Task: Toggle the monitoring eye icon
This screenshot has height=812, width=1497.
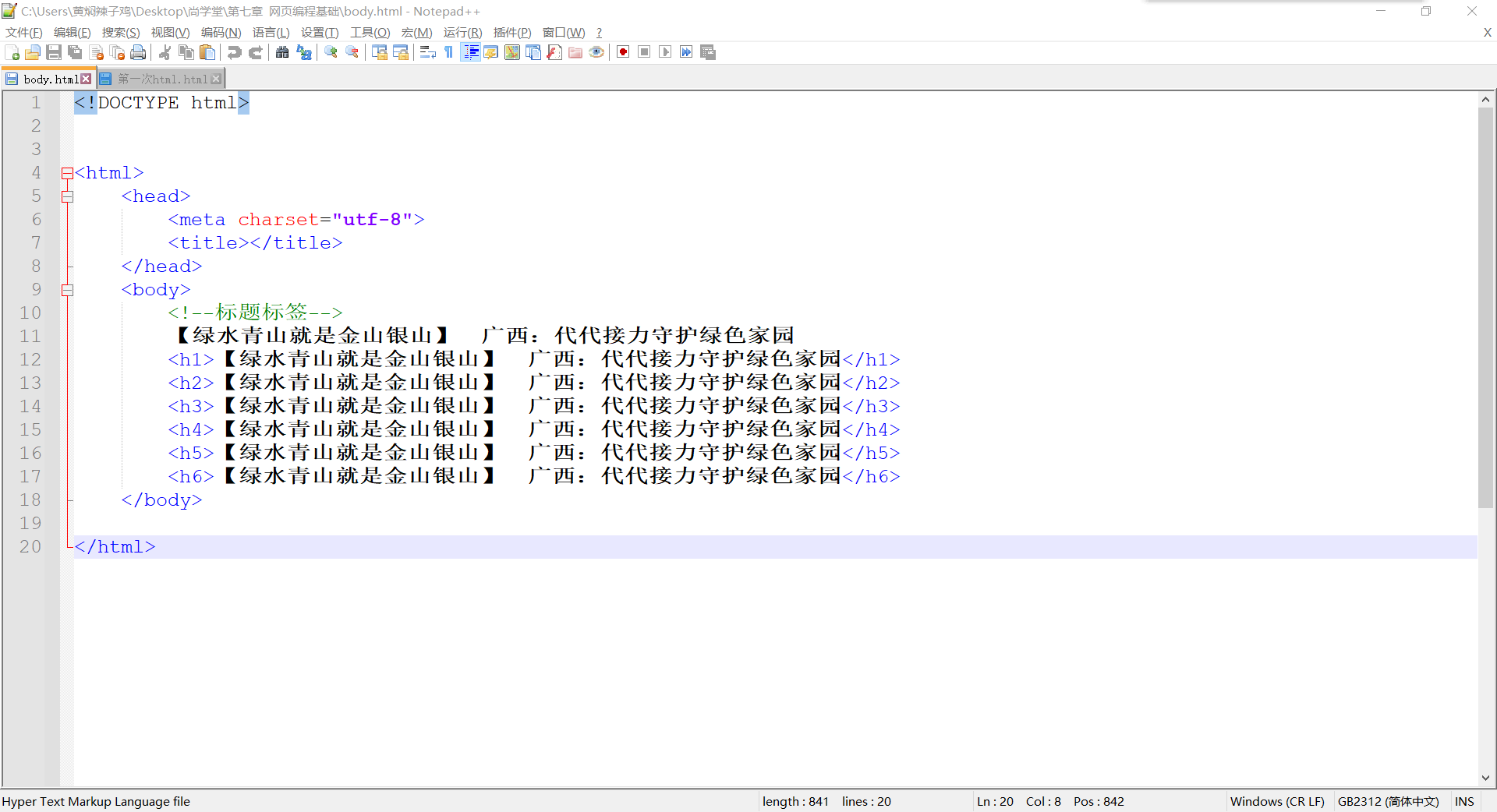Action: tap(596, 52)
